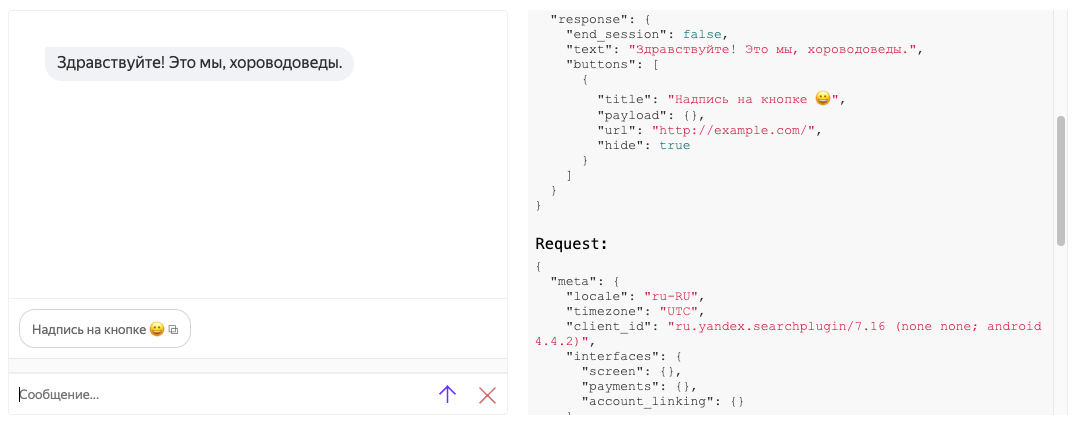Screen dimensions: 1080x425
Task: Click the external-link icon on the suggestion button
Action: click(173, 329)
